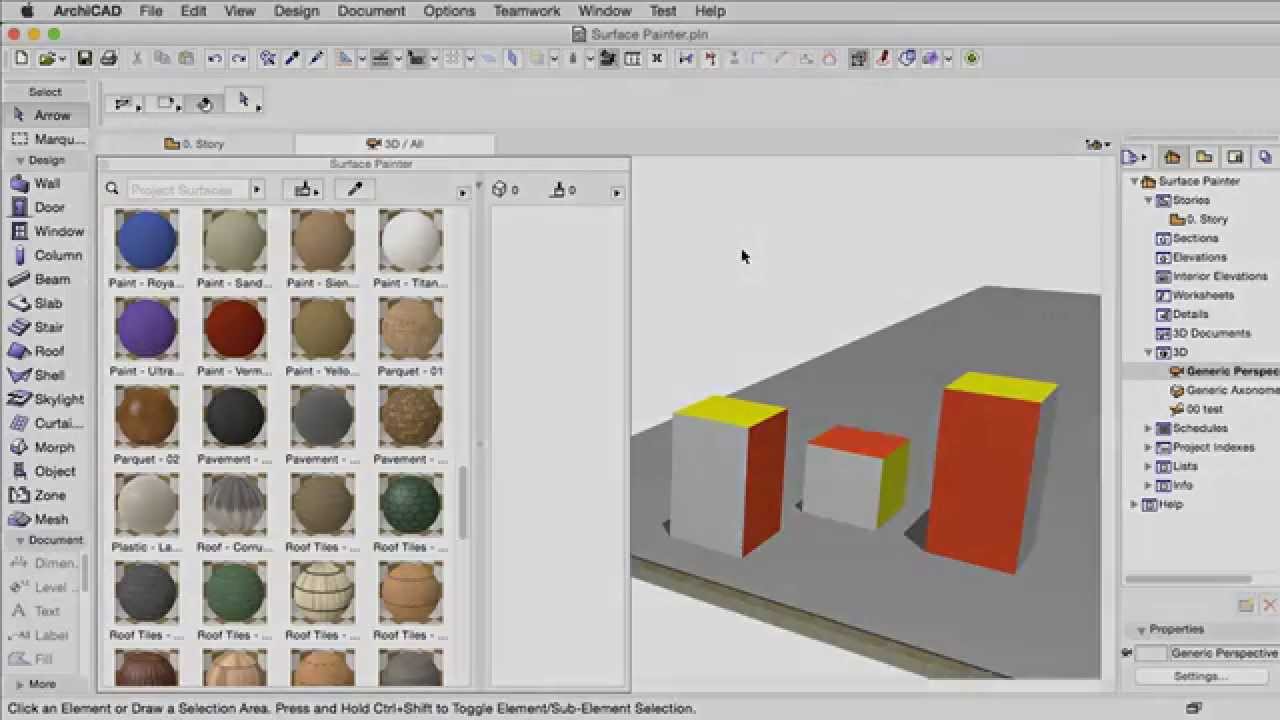The height and width of the screenshot is (720, 1280).
Task: Select the Beam tool
Action: (x=45, y=279)
